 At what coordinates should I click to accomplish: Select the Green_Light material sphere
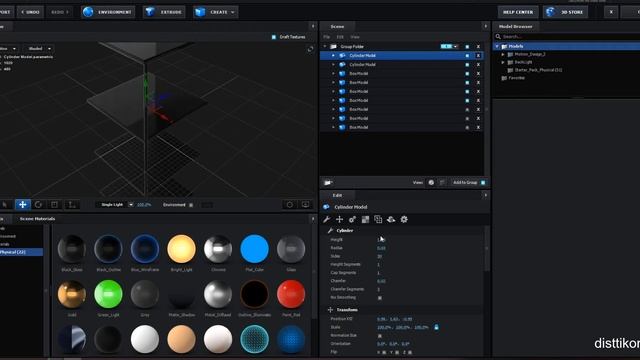pos(108,294)
